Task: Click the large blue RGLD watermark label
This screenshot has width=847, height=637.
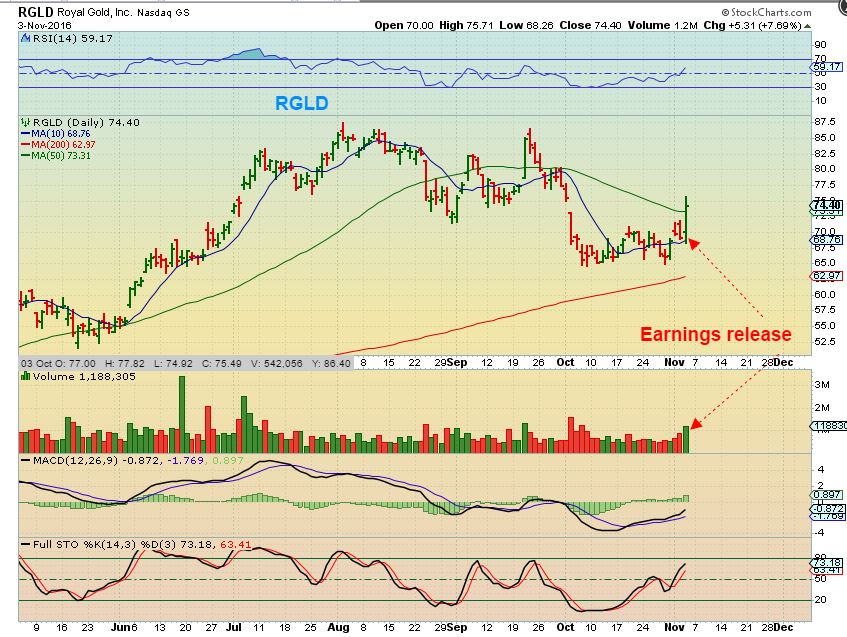Action: pyautogui.click(x=301, y=103)
